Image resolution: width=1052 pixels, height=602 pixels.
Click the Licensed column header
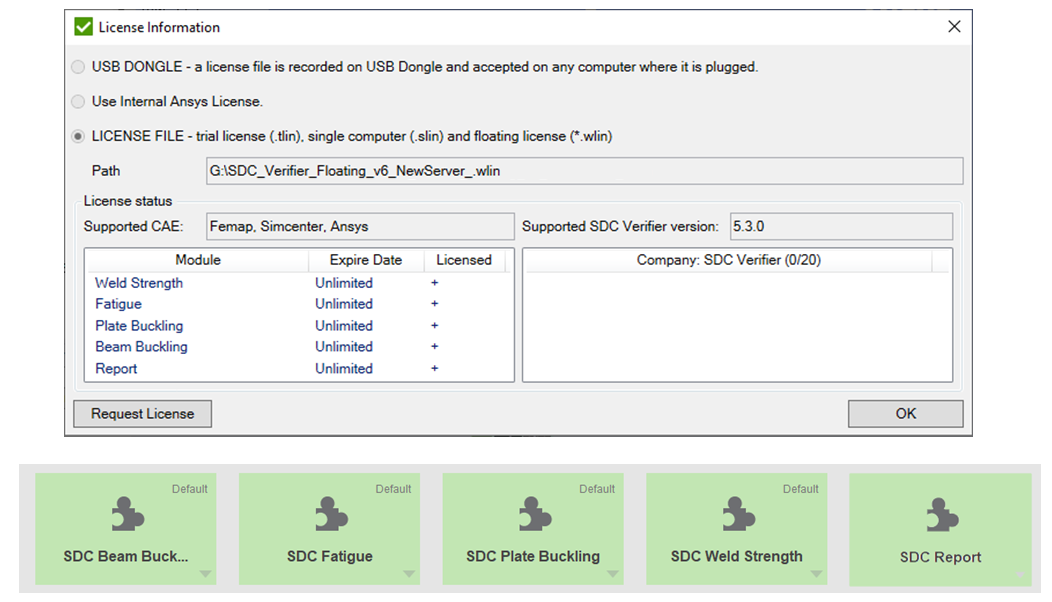pyautogui.click(x=464, y=260)
